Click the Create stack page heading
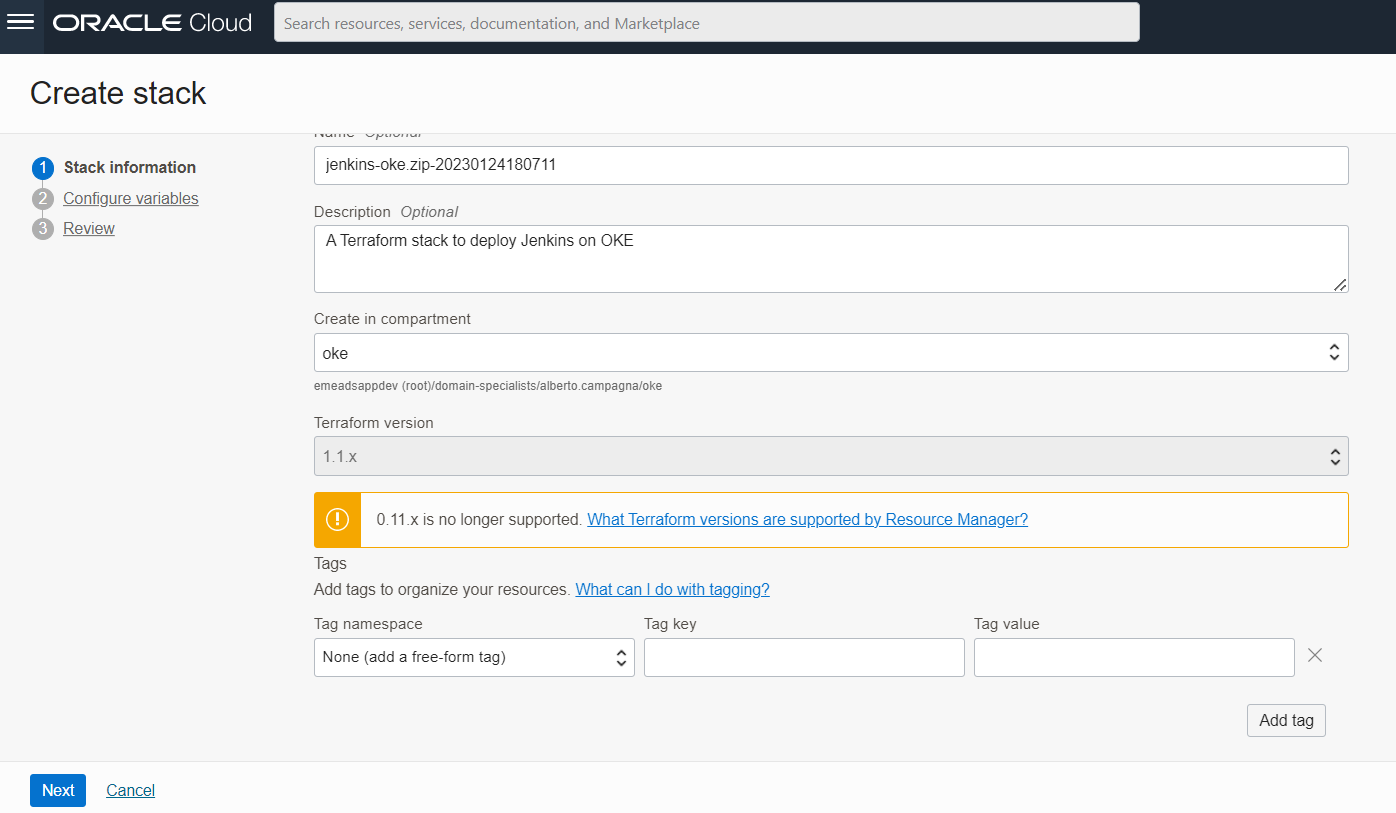This screenshot has width=1396, height=813. [118, 93]
